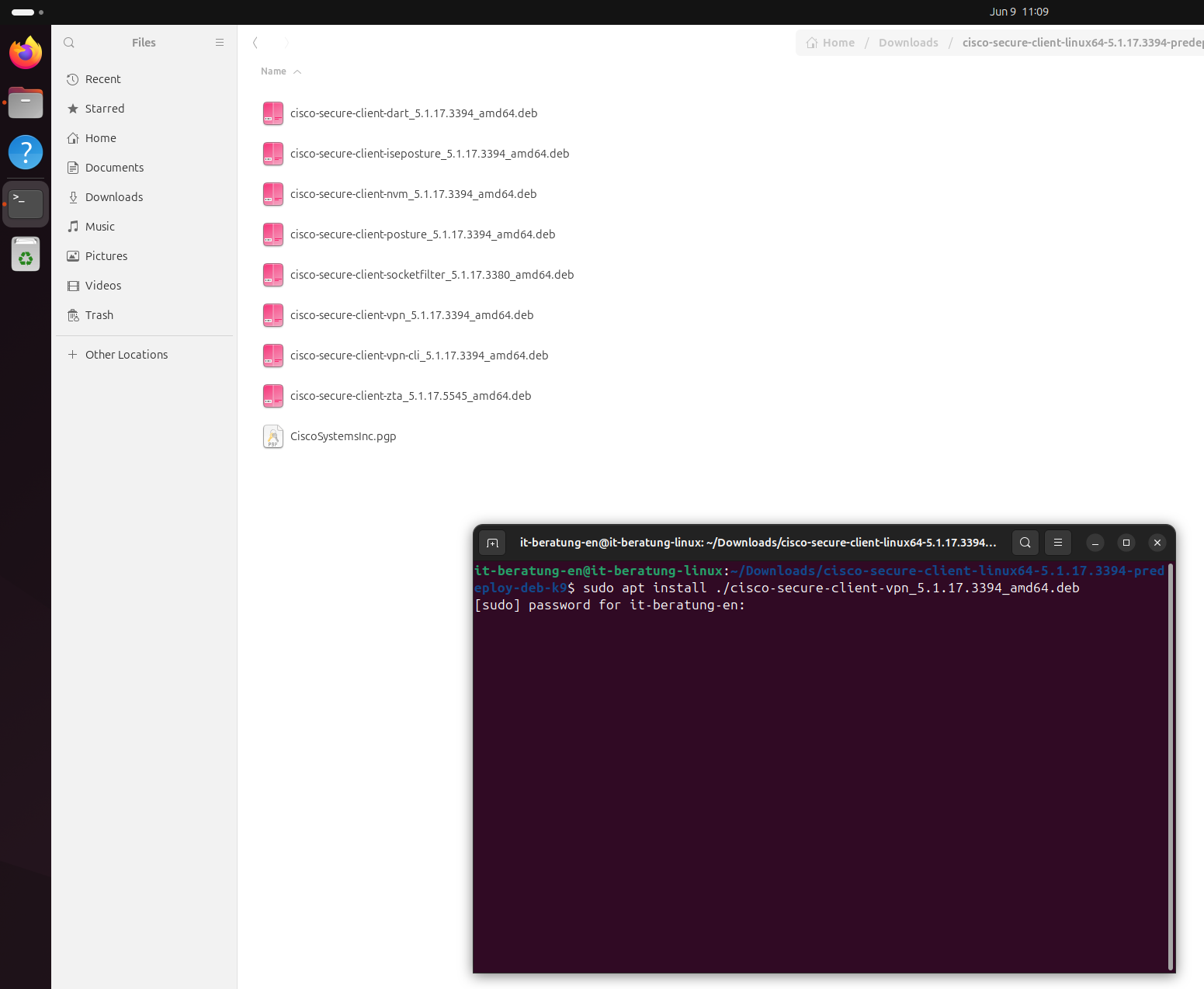Click the iseposture .deb package icon

(273, 154)
